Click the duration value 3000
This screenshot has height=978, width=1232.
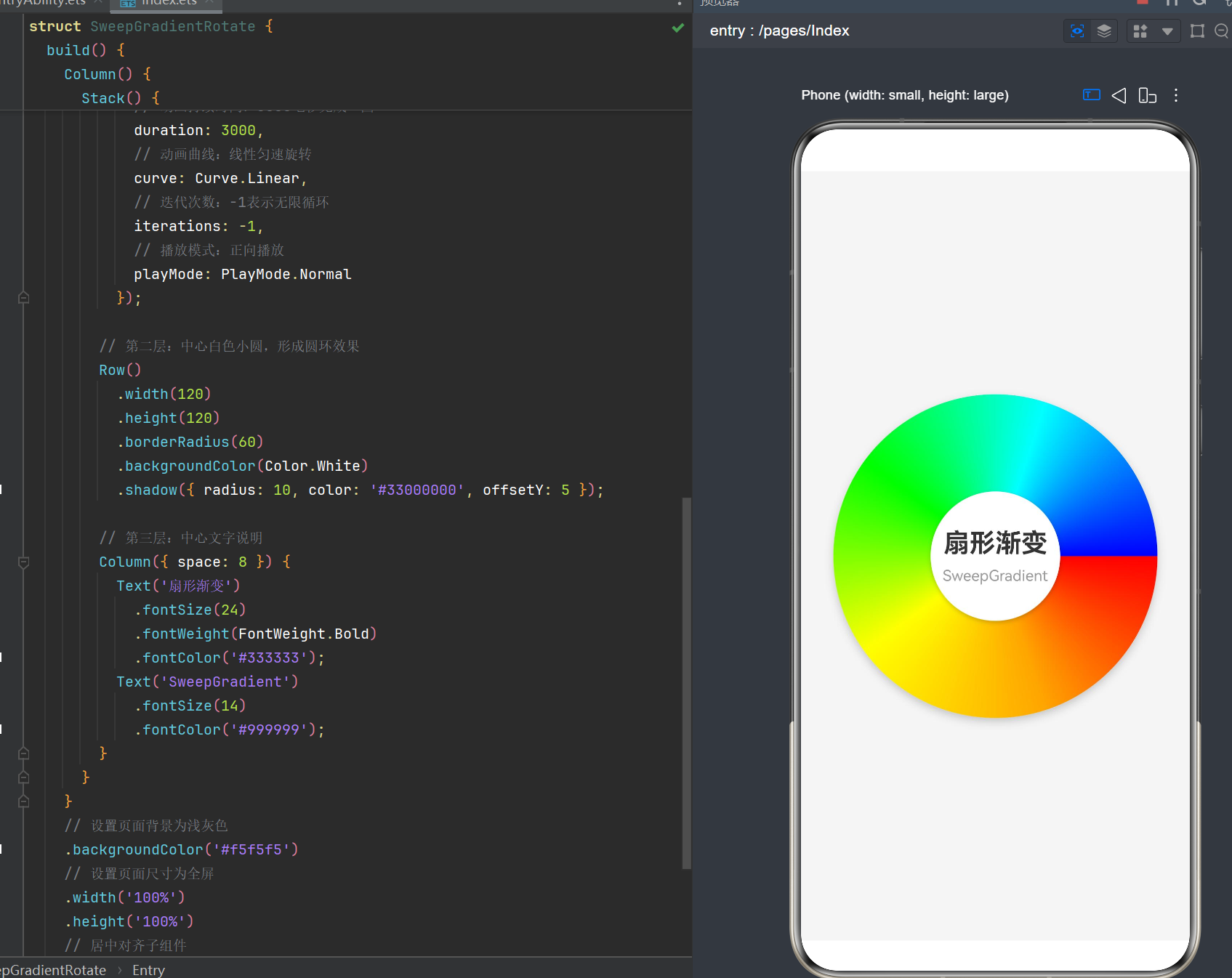238,131
